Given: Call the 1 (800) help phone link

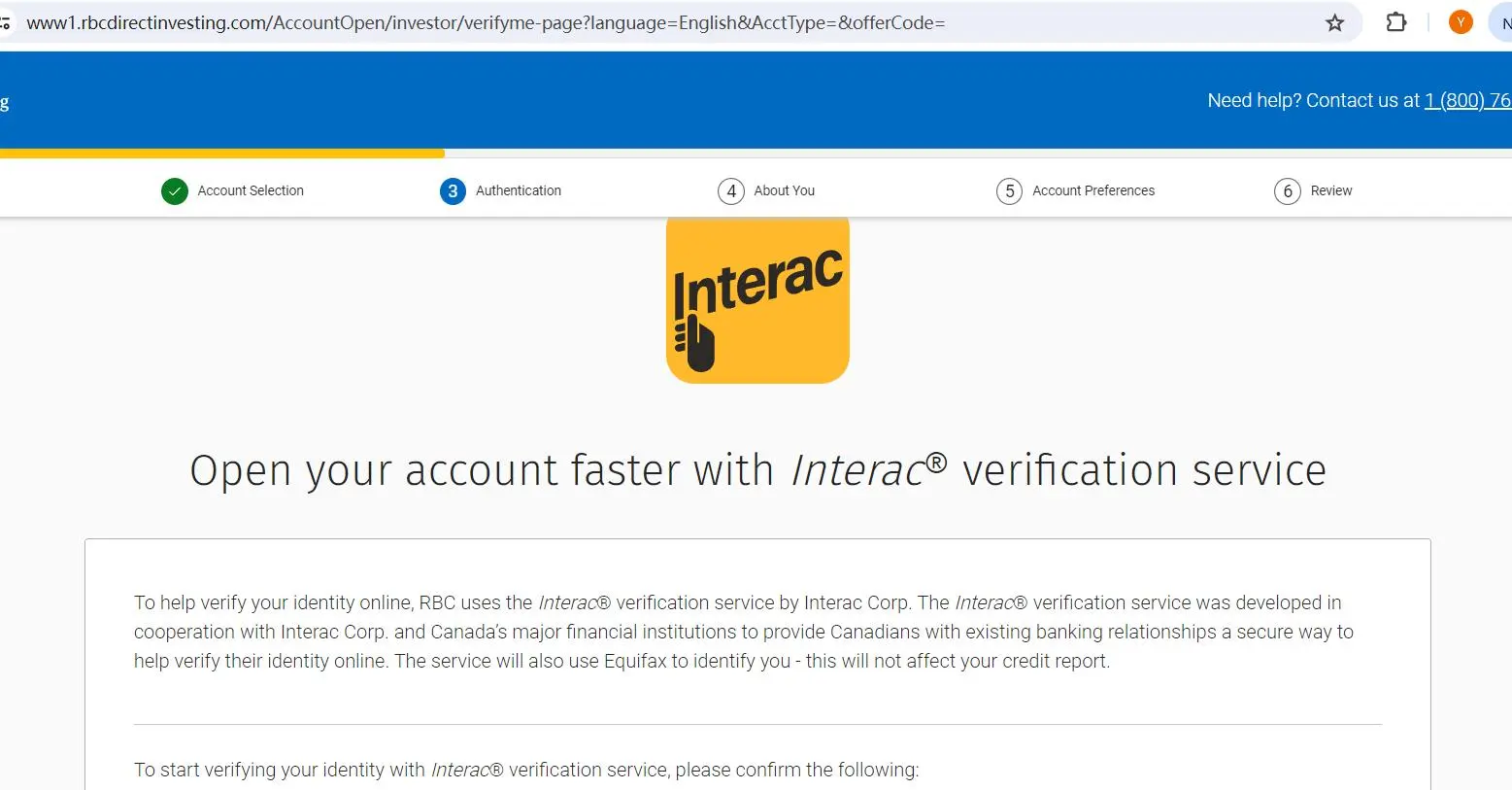Looking at the screenshot, I should [x=1467, y=100].
